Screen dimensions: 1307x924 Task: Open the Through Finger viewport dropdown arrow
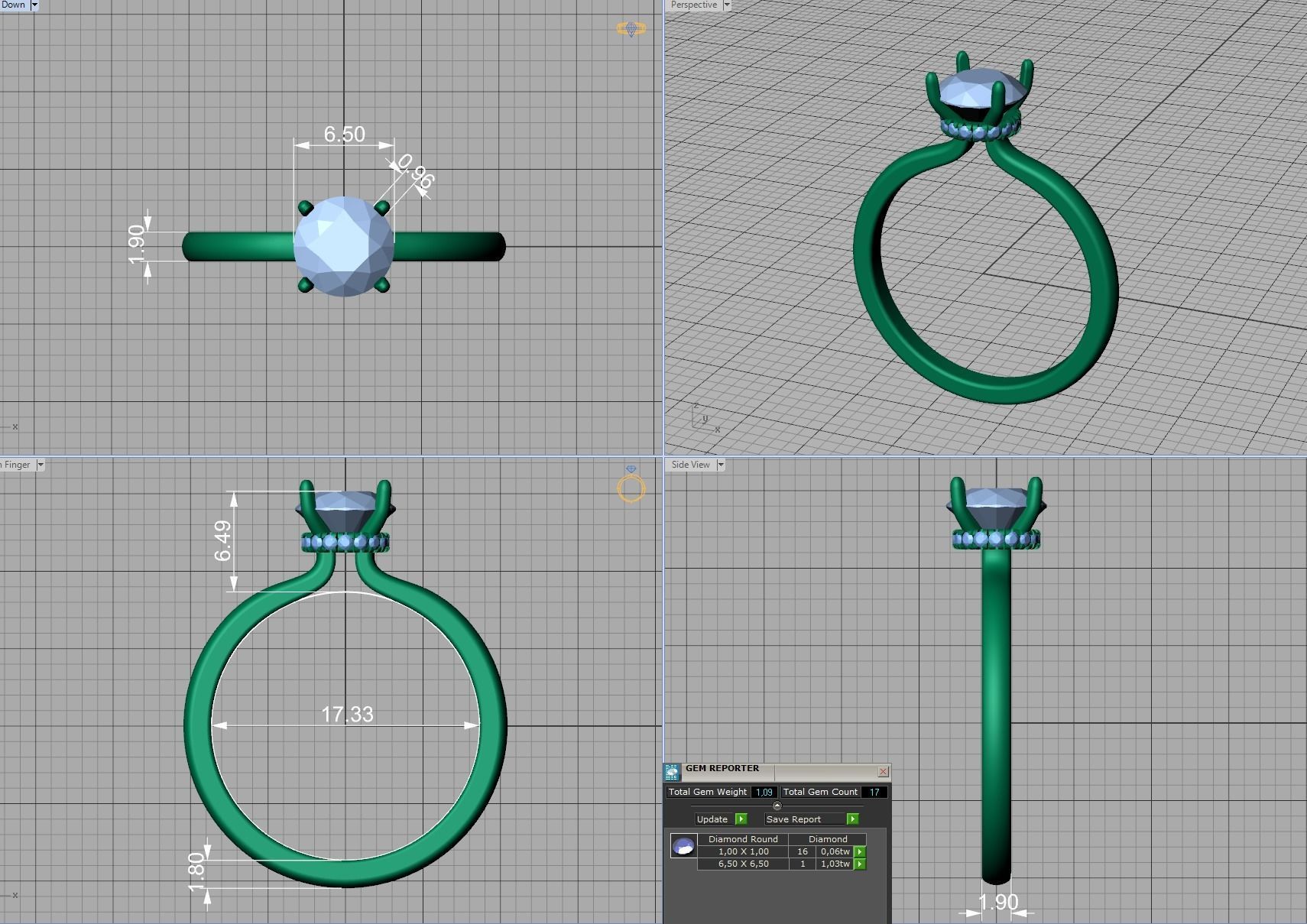[41, 465]
